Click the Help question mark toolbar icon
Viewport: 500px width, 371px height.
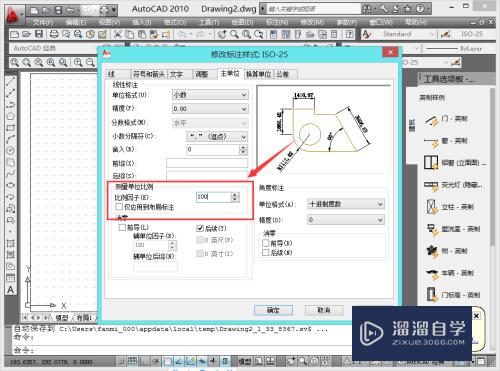click(350, 34)
